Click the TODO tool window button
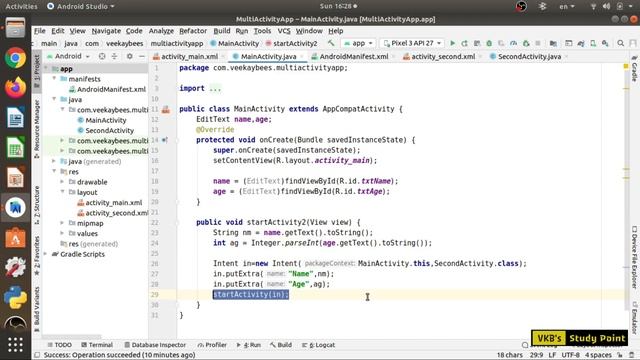Screen dimensions: 640x360 [x=60, y=345]
